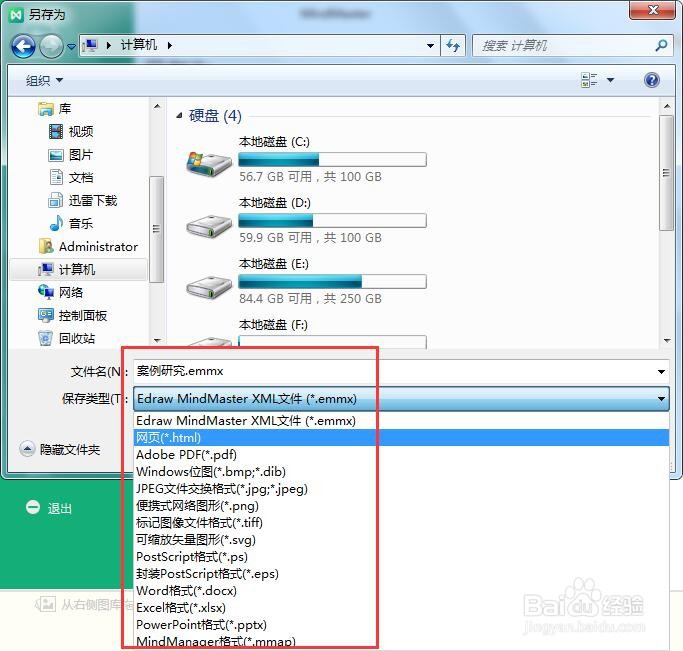Viewport: 683px width, 651px height.
Task: Click file list scrollbar down arrow
Action: tap(667, 340)
